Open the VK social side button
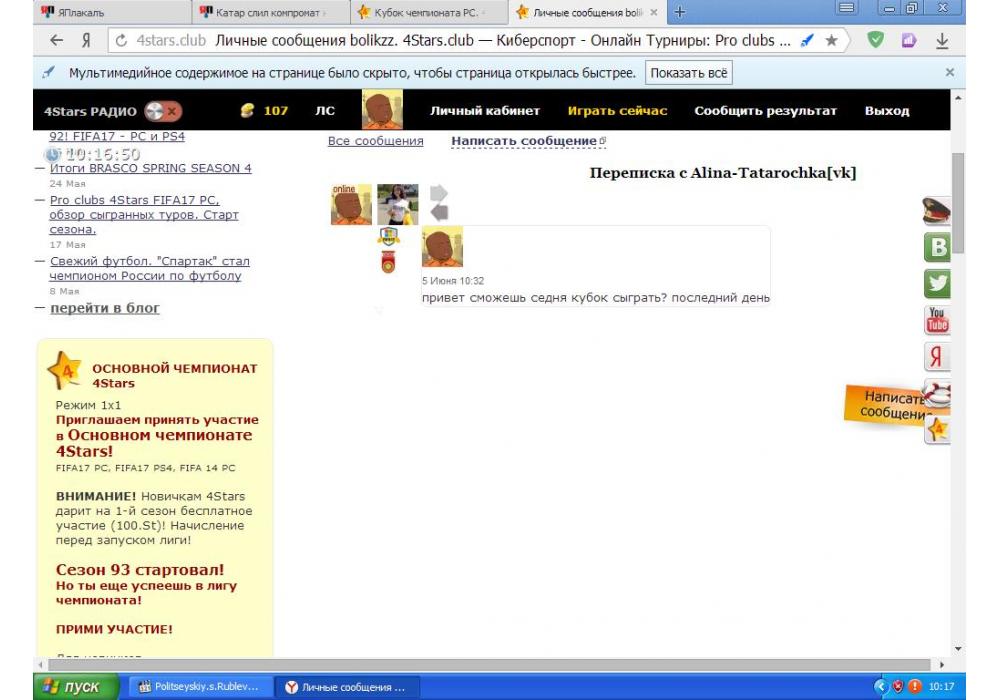Image resolution: width=1000 pixels, height=700 pixels. coord(938,247)
